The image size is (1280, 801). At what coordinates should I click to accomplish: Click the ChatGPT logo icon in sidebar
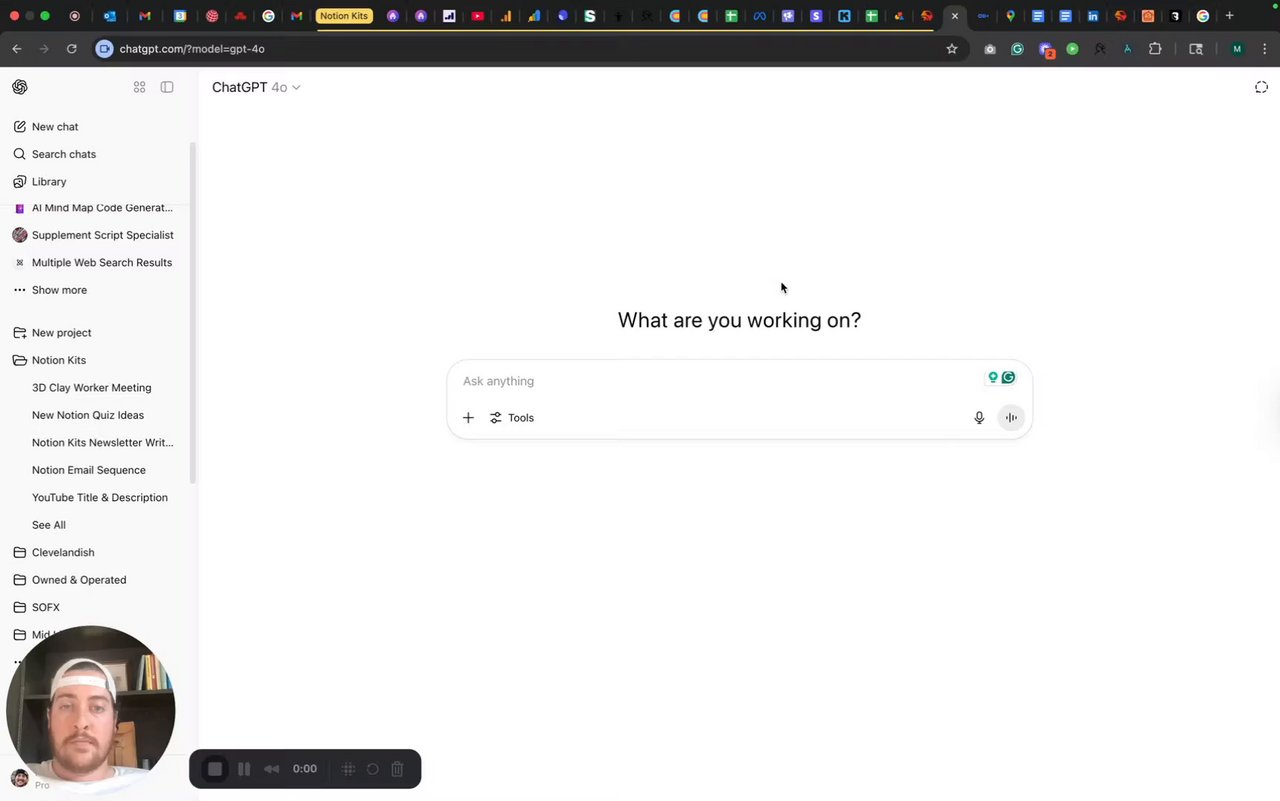coord(20,87)
